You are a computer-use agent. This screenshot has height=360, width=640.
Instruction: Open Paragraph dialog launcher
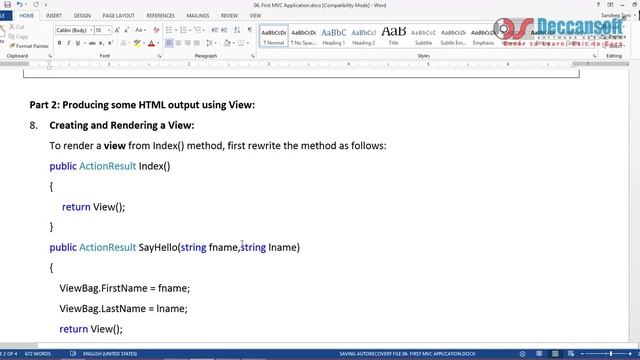[253, 56]
